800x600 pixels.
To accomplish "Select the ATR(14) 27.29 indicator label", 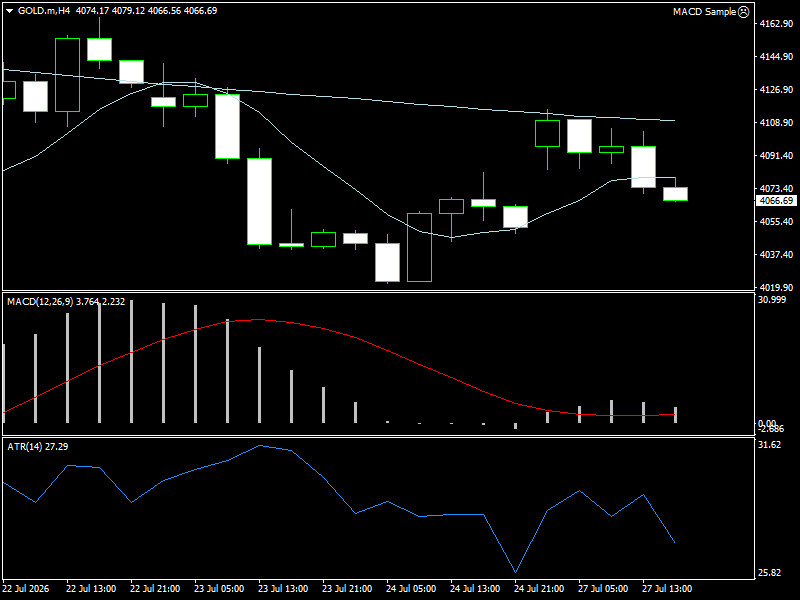I will 38,446.
